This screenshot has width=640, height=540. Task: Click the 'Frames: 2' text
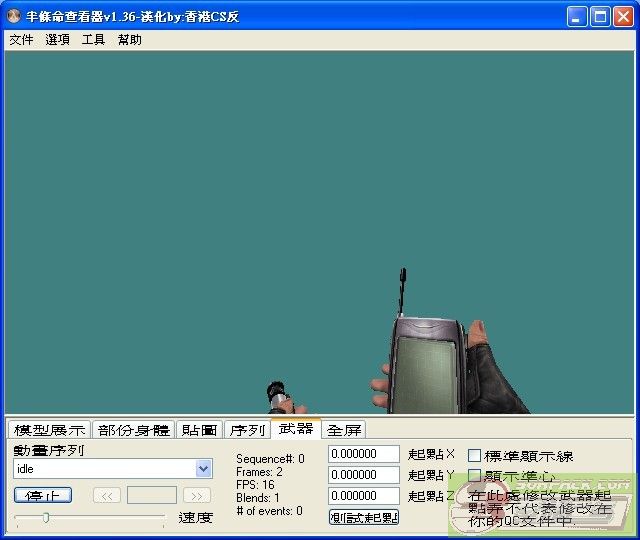259,472
